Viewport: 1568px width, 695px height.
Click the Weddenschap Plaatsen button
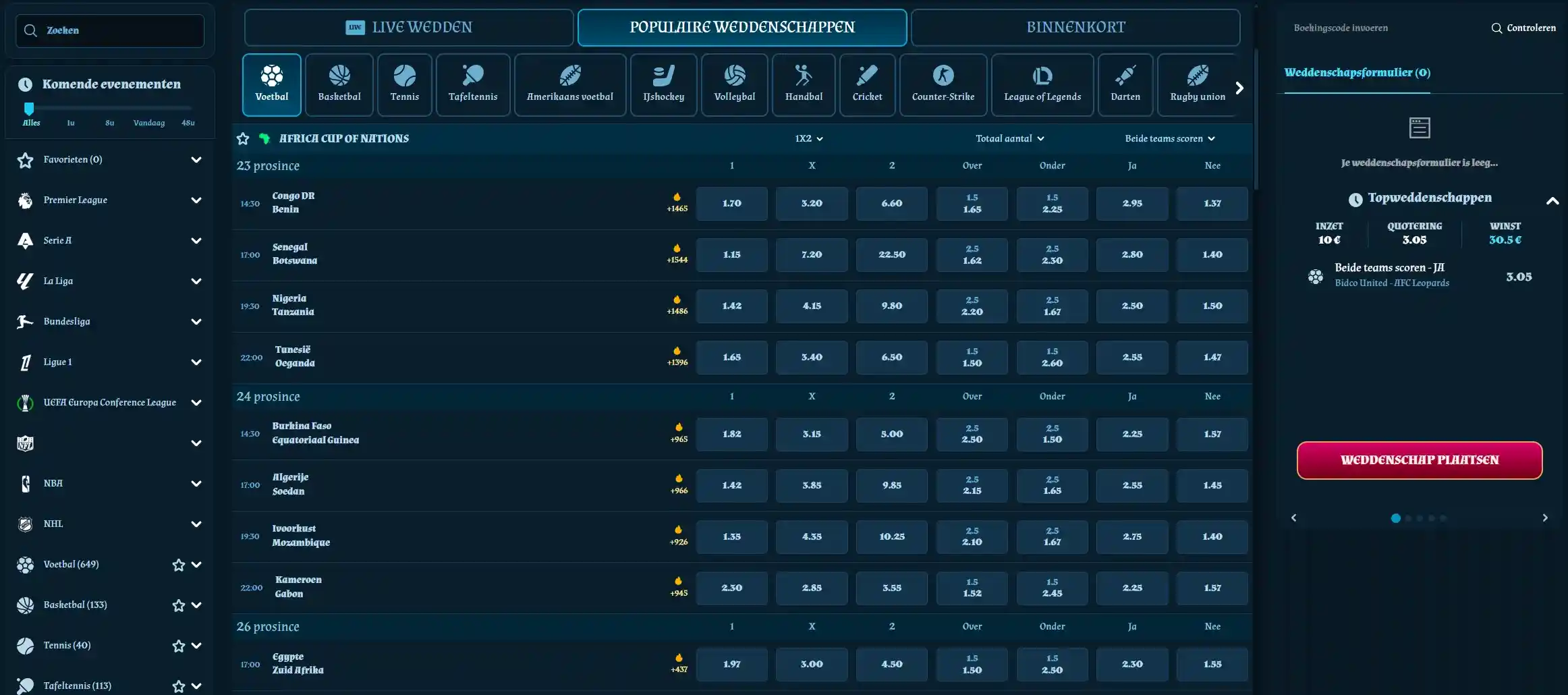coord(1419,460)
